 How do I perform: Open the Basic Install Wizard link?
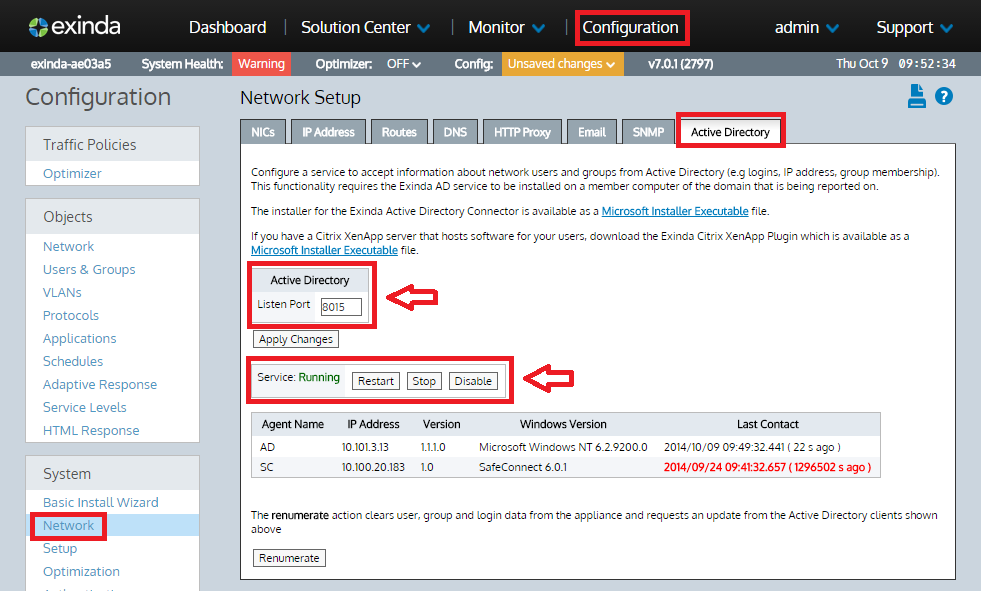click(x=100, y=502)
